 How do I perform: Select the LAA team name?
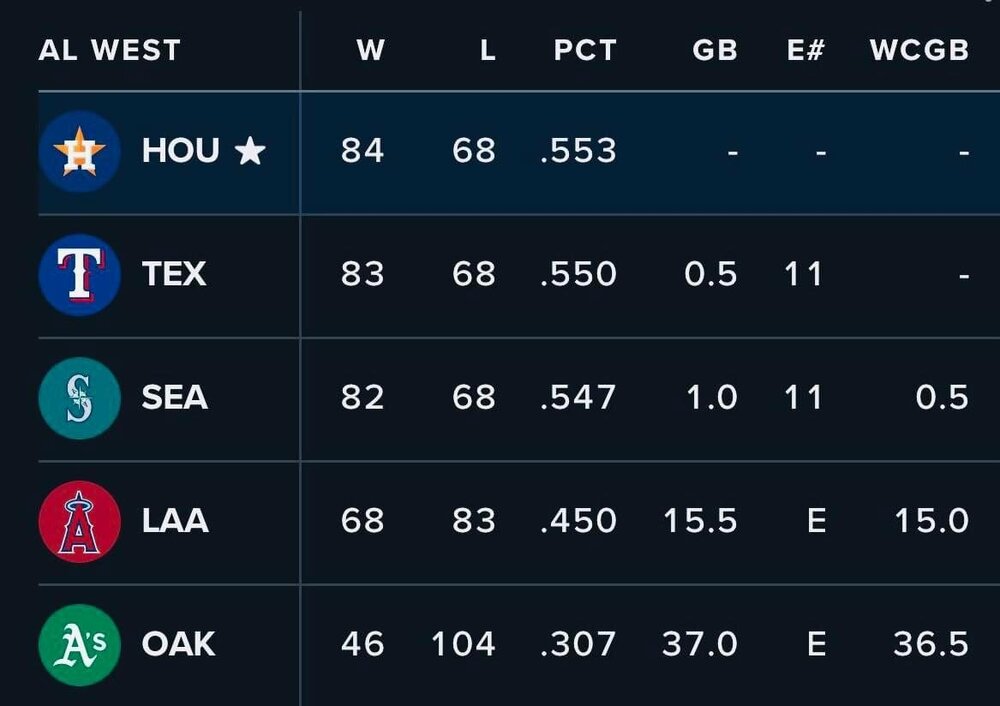pos(175,521)
